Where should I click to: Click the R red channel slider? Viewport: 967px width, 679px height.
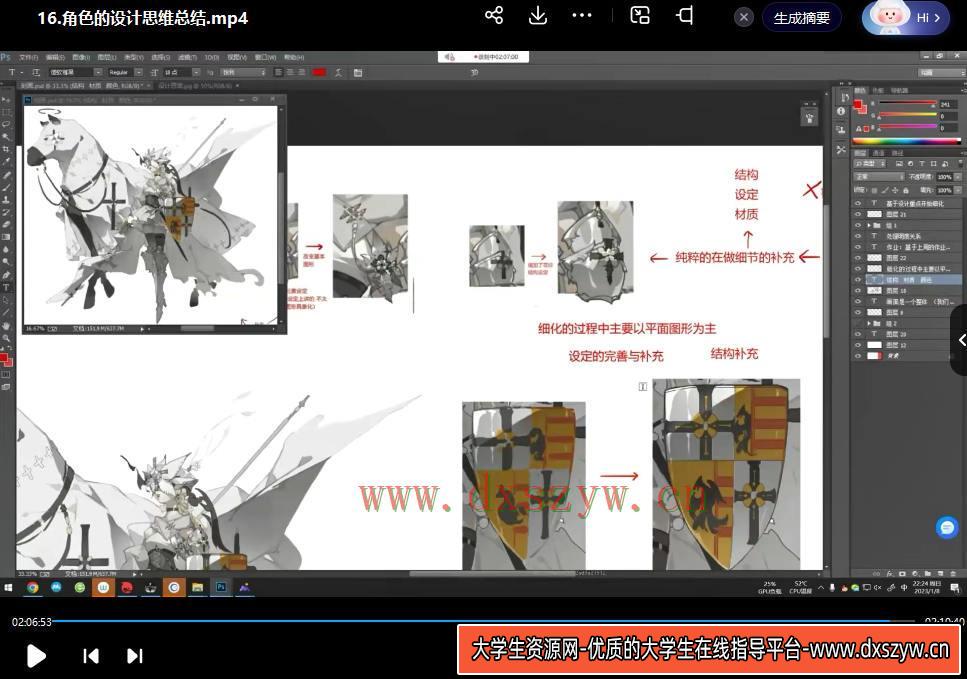pos(908,103)
